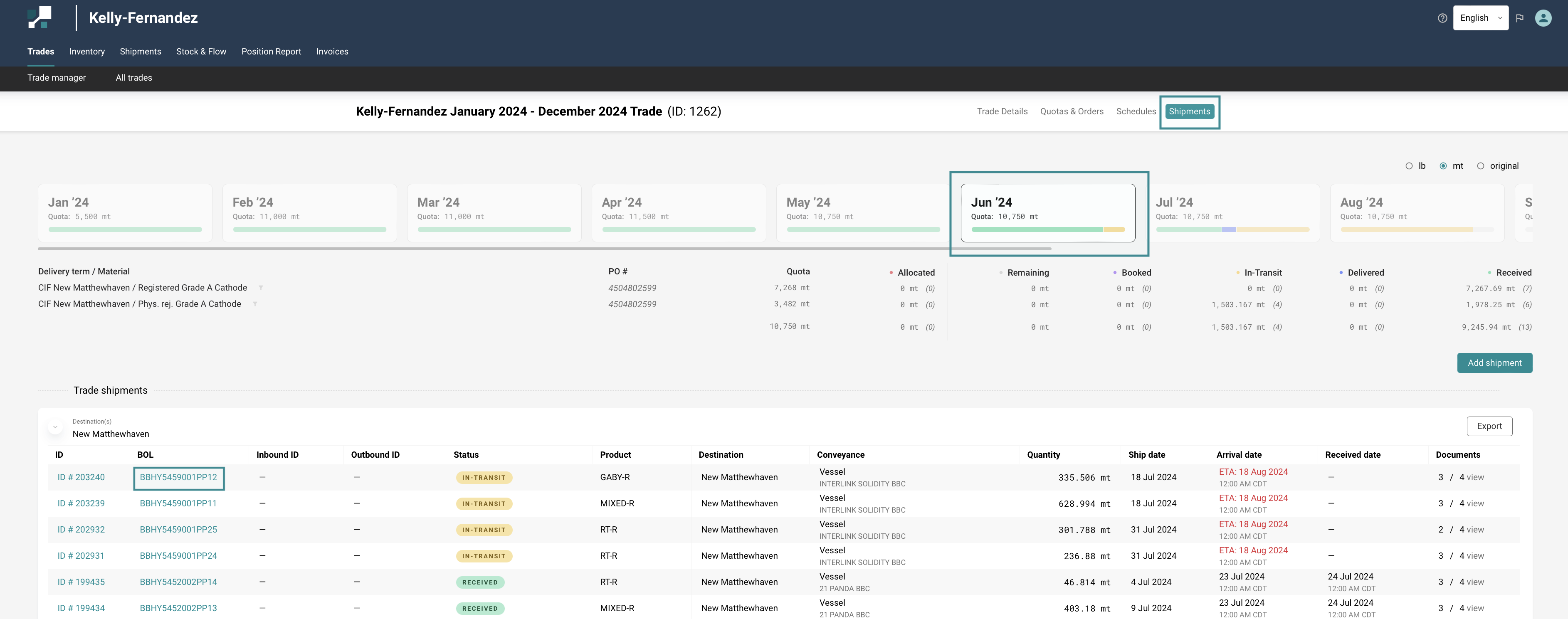The height and width of the screenshot is (619, 1568).
Task: Click the flag icon in header
Action: (x=1519, y=18)
